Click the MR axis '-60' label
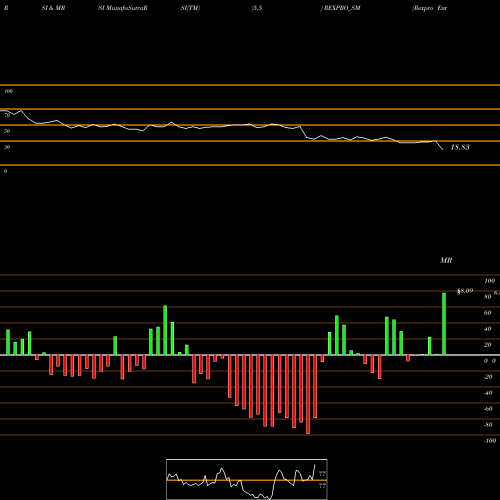 click(488, 409)
